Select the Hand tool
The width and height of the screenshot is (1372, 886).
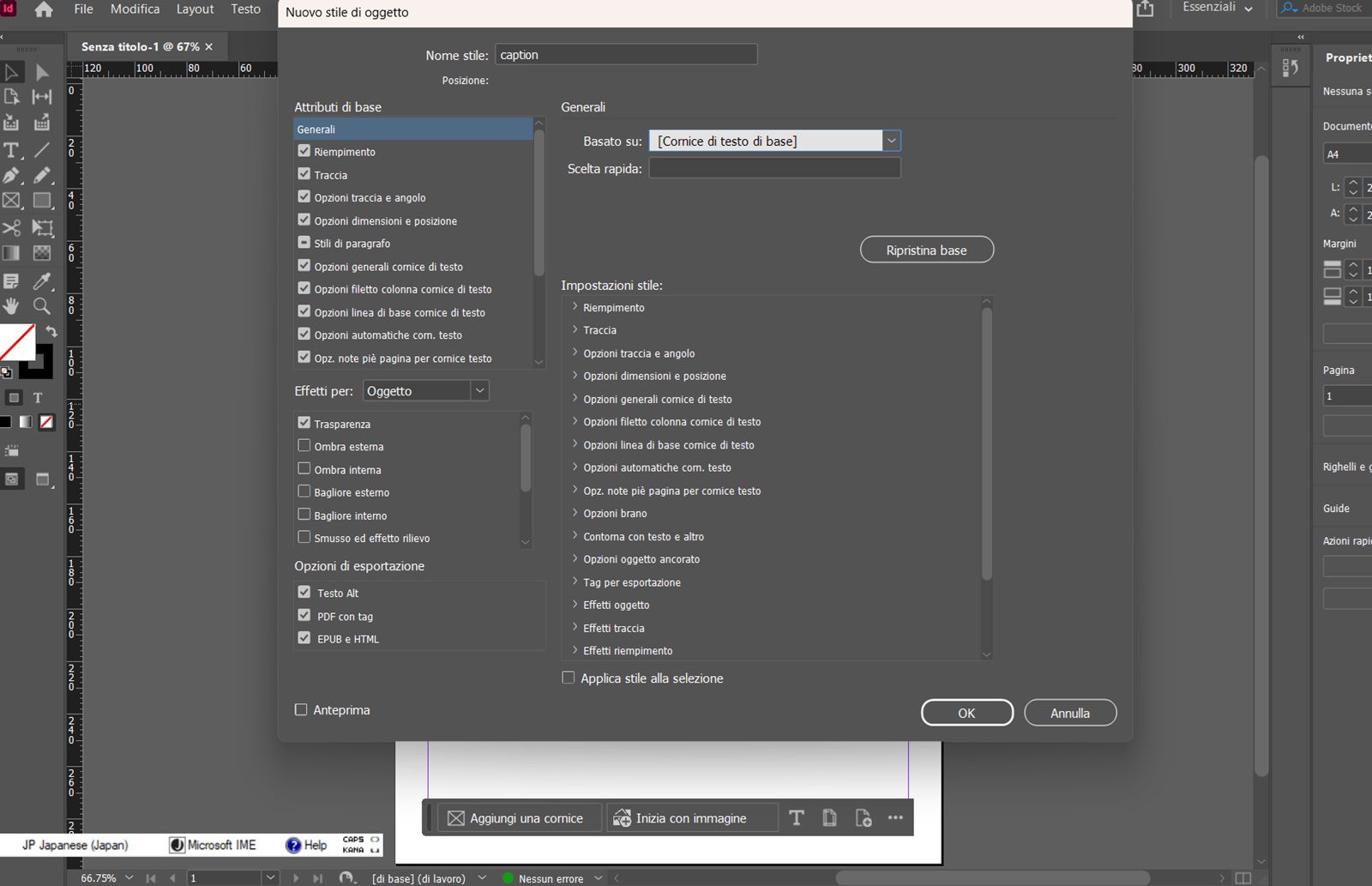coord(12,305)
